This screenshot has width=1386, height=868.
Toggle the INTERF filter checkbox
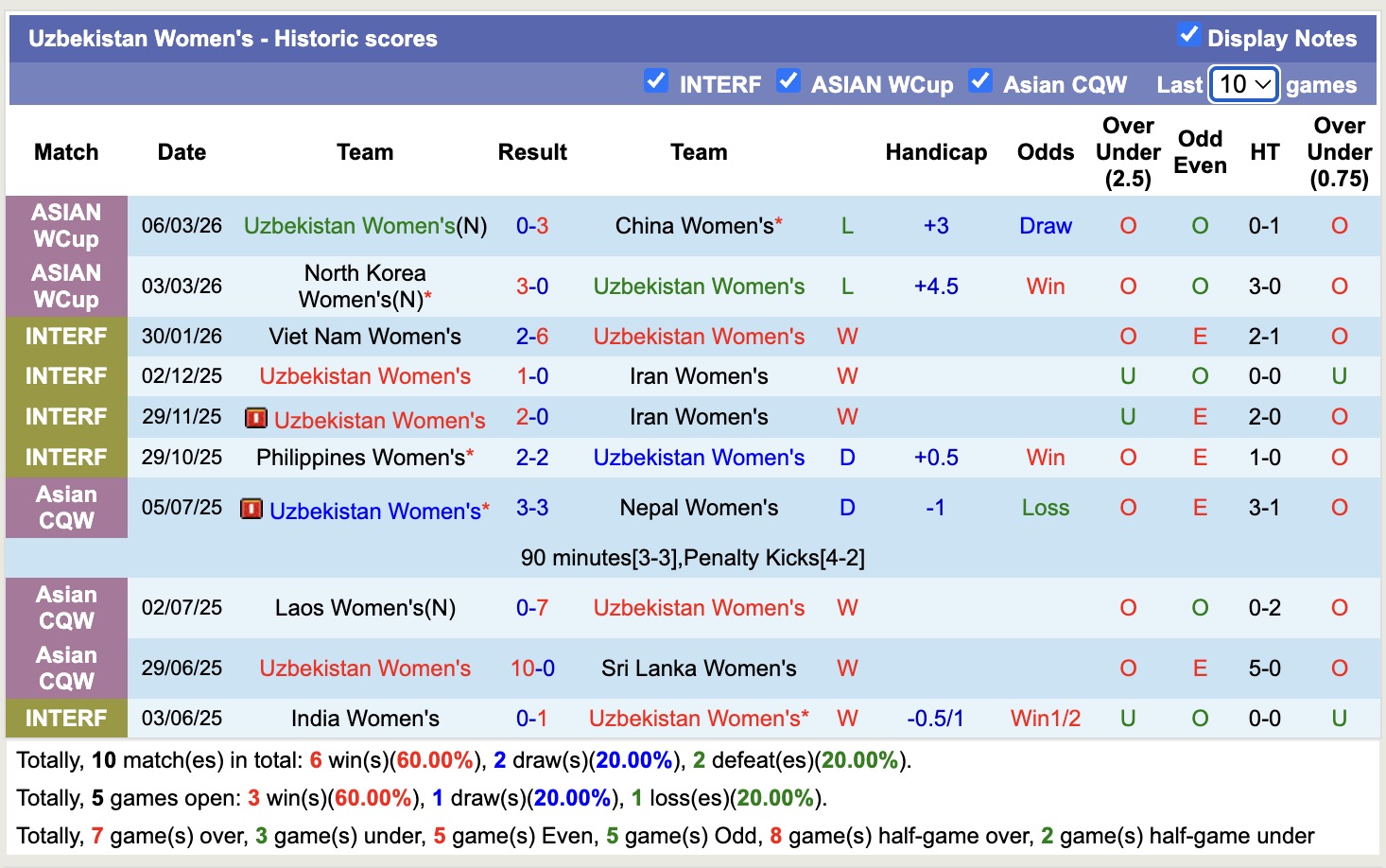coord(655,81)
